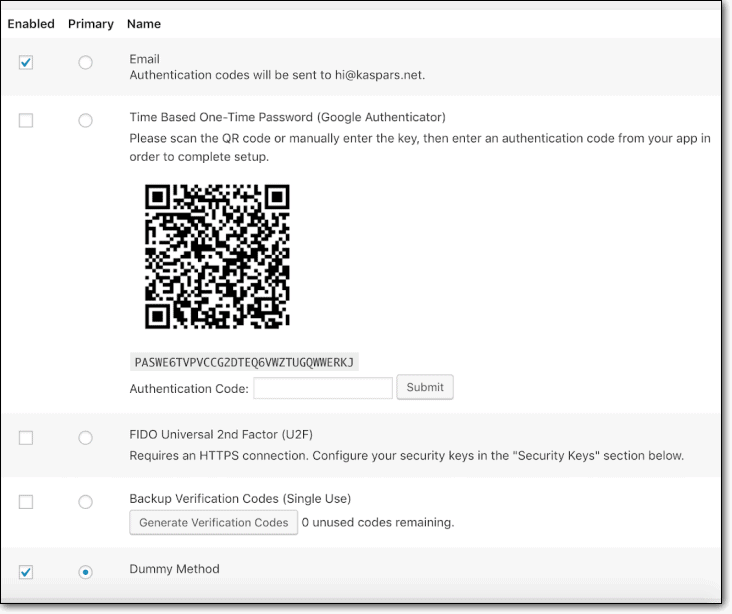This screenshot has width=732, height=614.
Task: Submit the authentication code
Action: click(425, 387)
